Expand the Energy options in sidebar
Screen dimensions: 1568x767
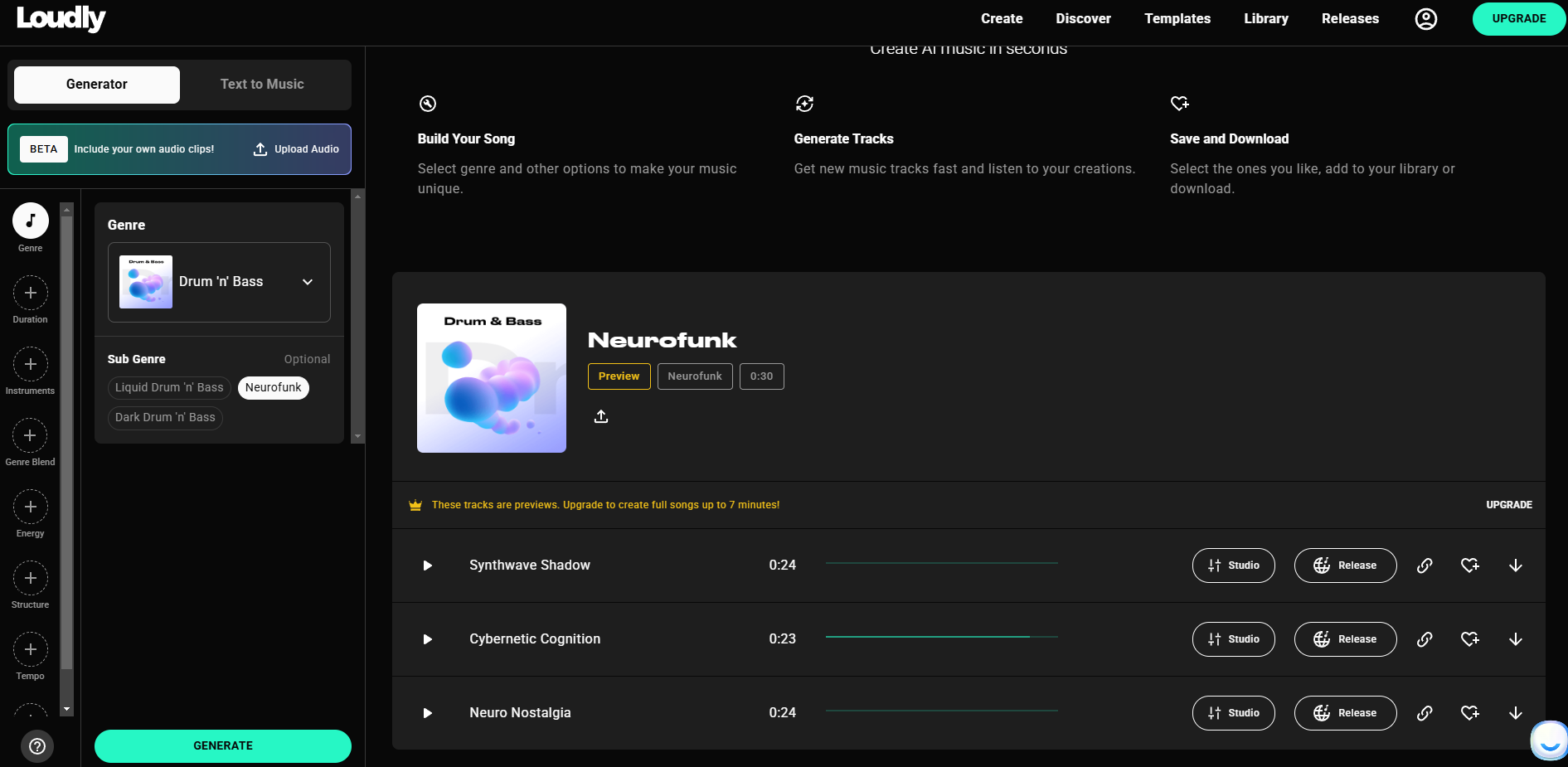click(31, 507)
